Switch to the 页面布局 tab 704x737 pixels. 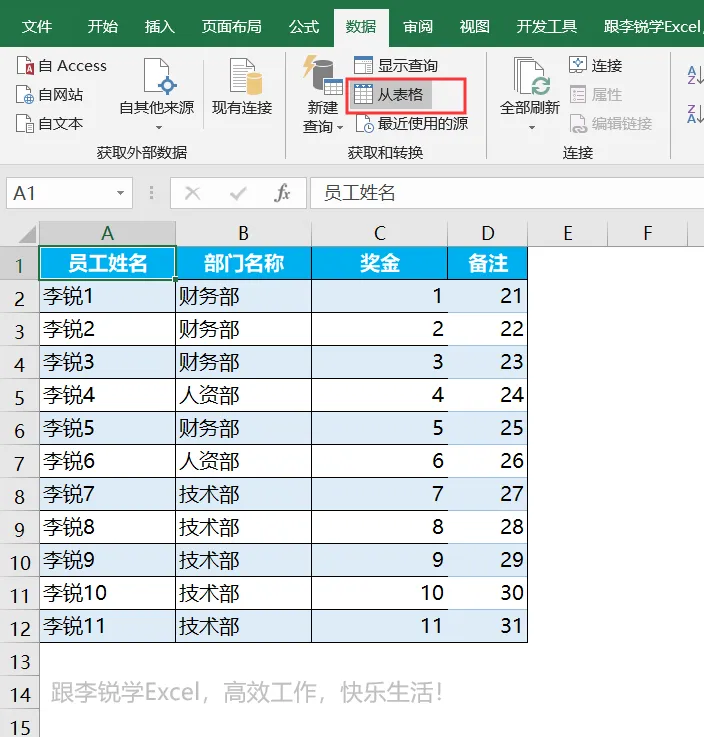(x=231, y=27)
